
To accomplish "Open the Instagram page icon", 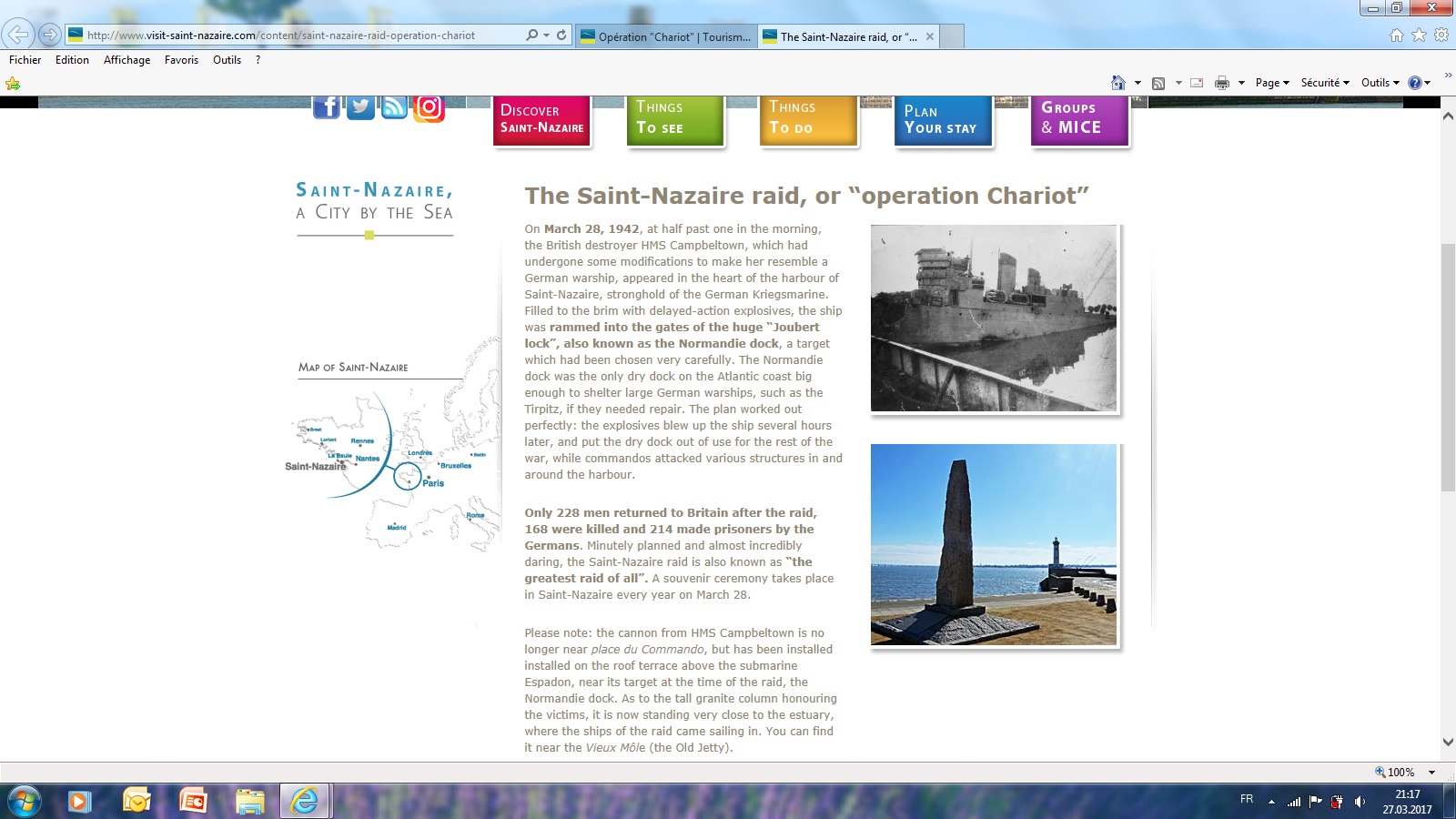I will tap(429, 108).
